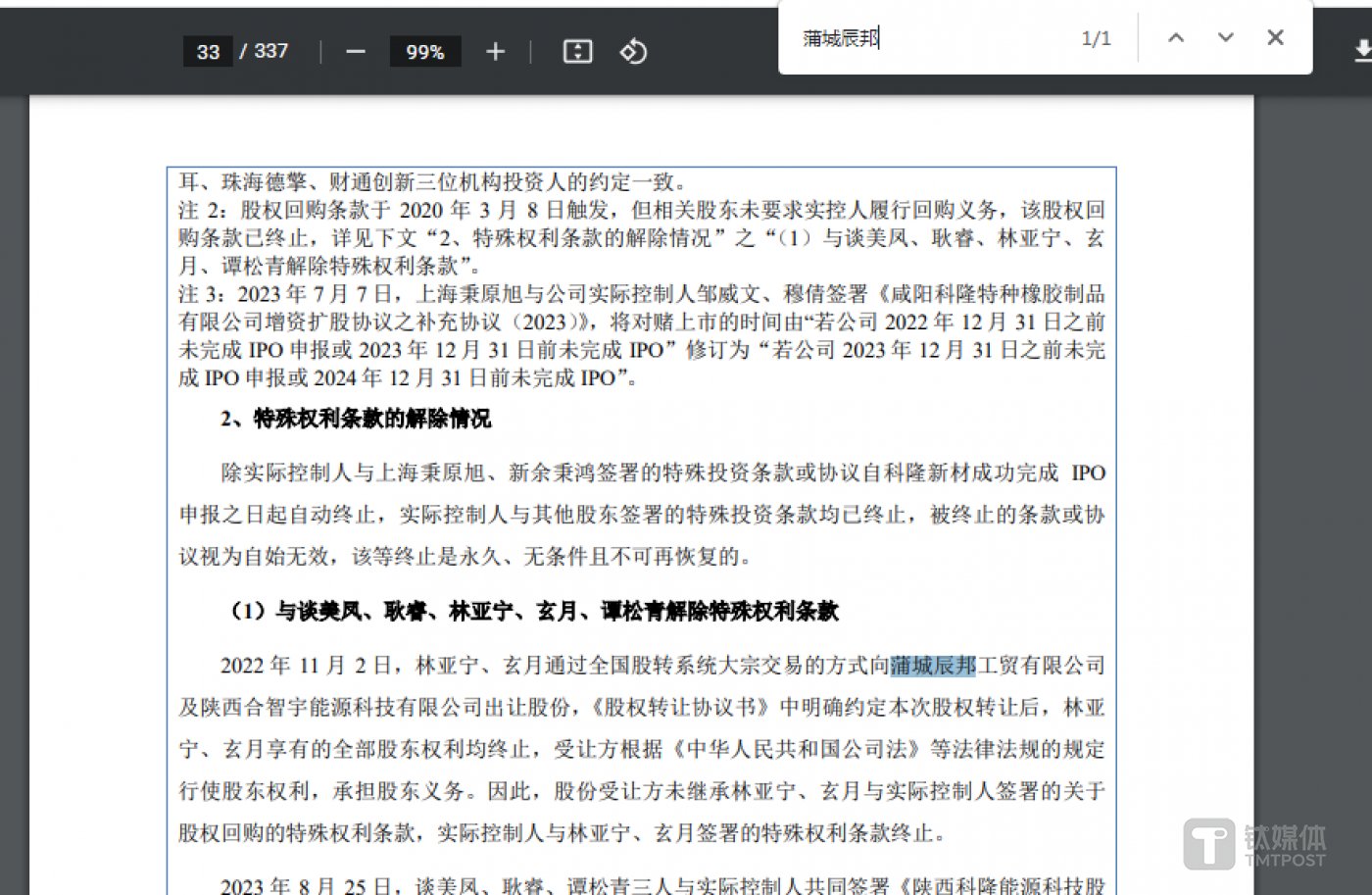Rotate the document counterclockwise
1372x895 pixels.
tap(633, 52)
